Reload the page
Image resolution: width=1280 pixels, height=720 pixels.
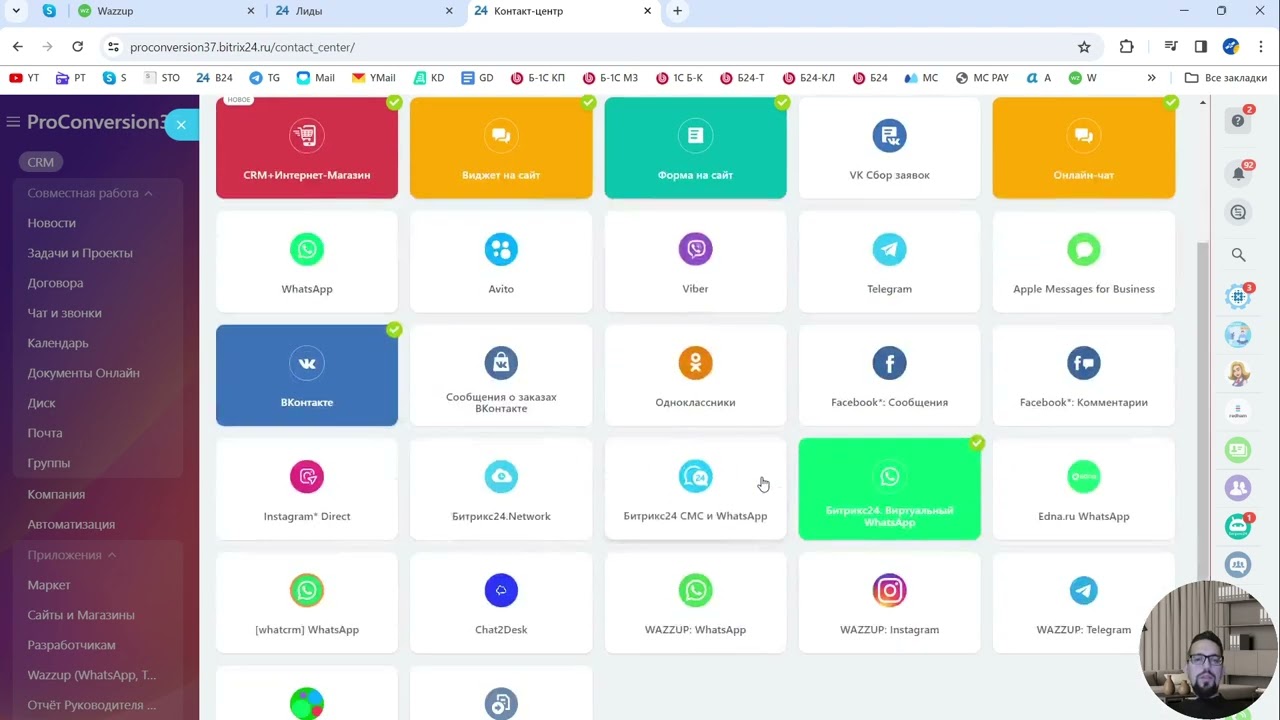(77, 47)
